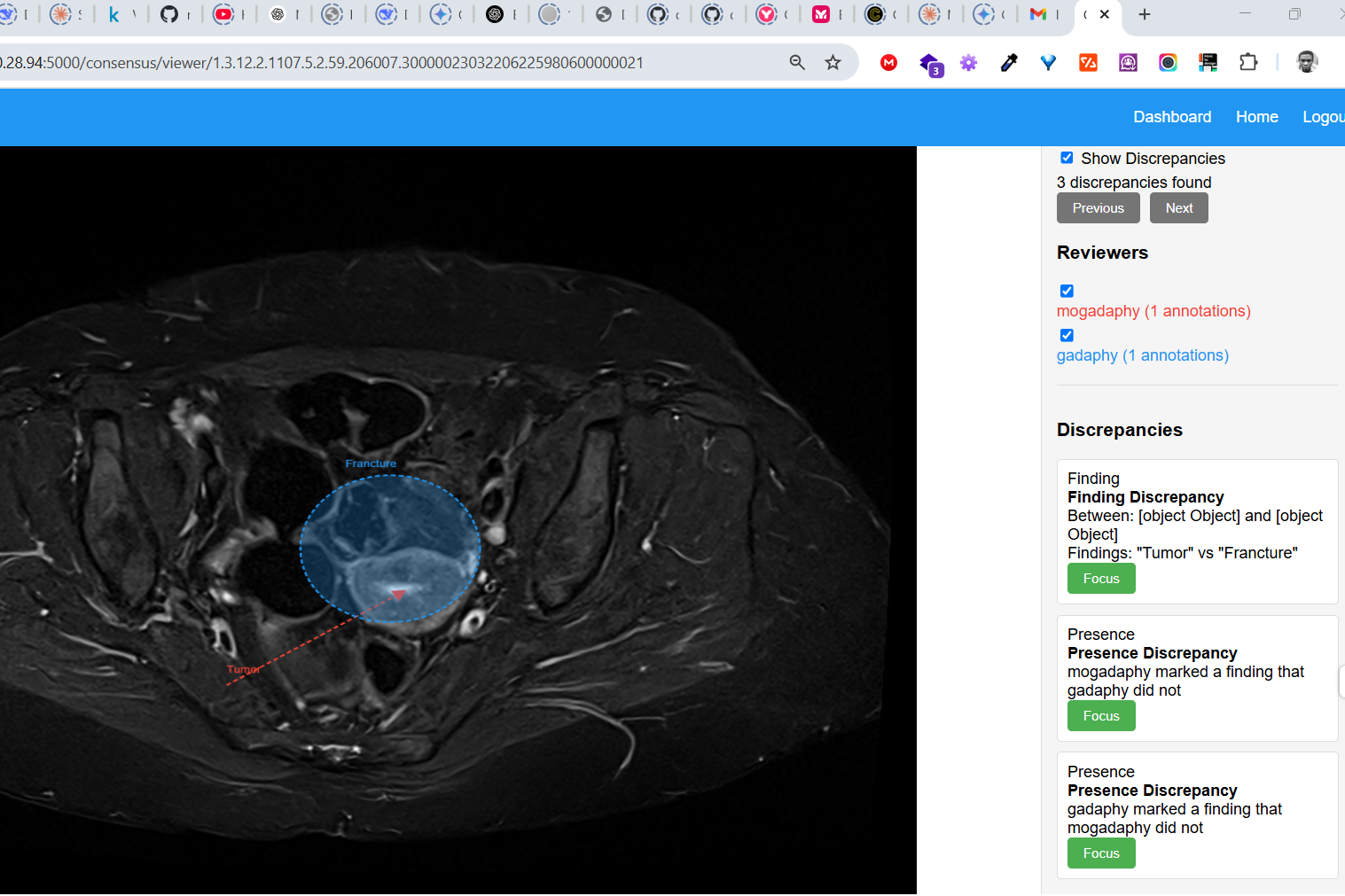Click the colorful round lens extension icon
This screenshot has width=1345, height=896.
tap(1169, 63)
